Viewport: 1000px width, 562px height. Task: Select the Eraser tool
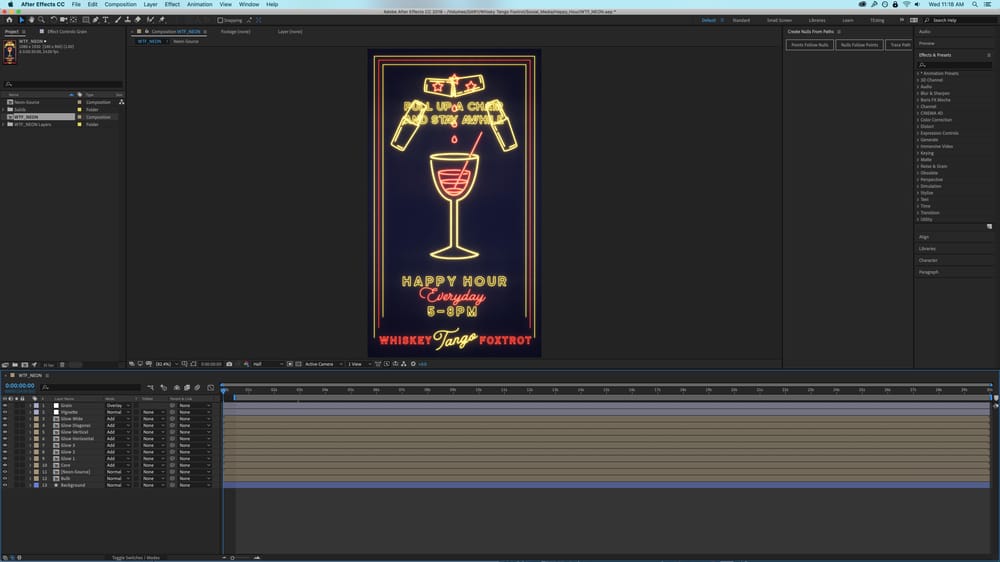(x=138, y=20)
